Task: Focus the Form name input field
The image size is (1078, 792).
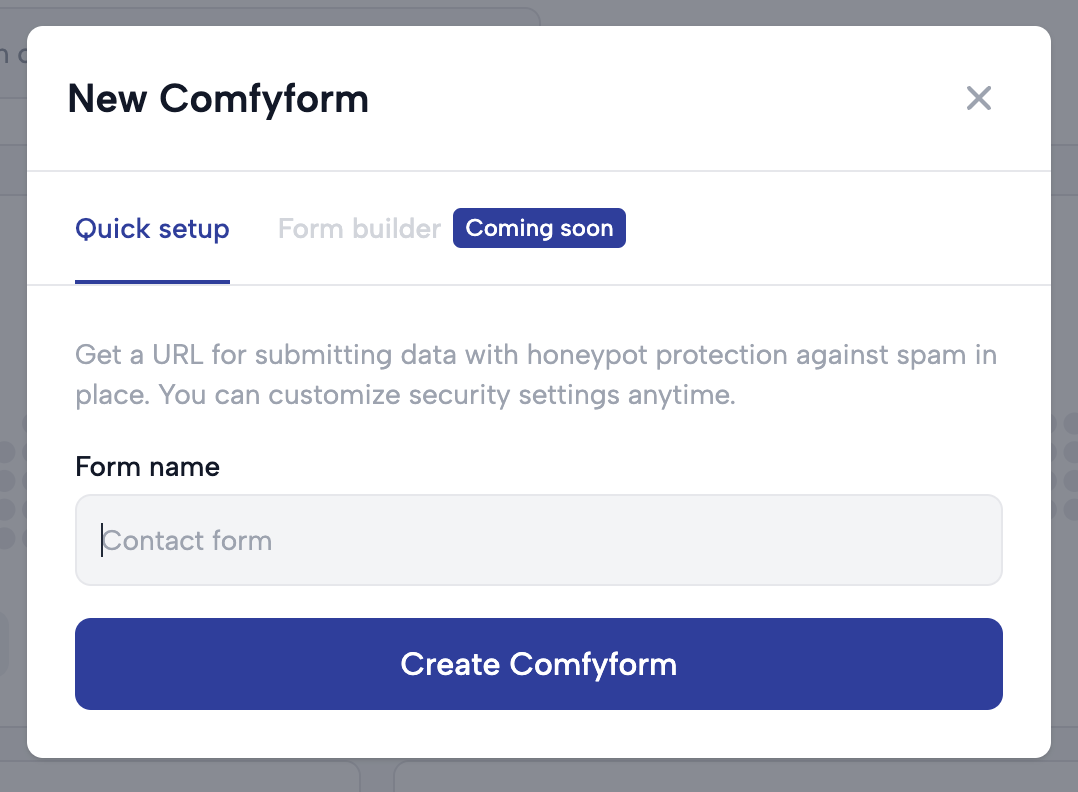Action: [538, 540]
